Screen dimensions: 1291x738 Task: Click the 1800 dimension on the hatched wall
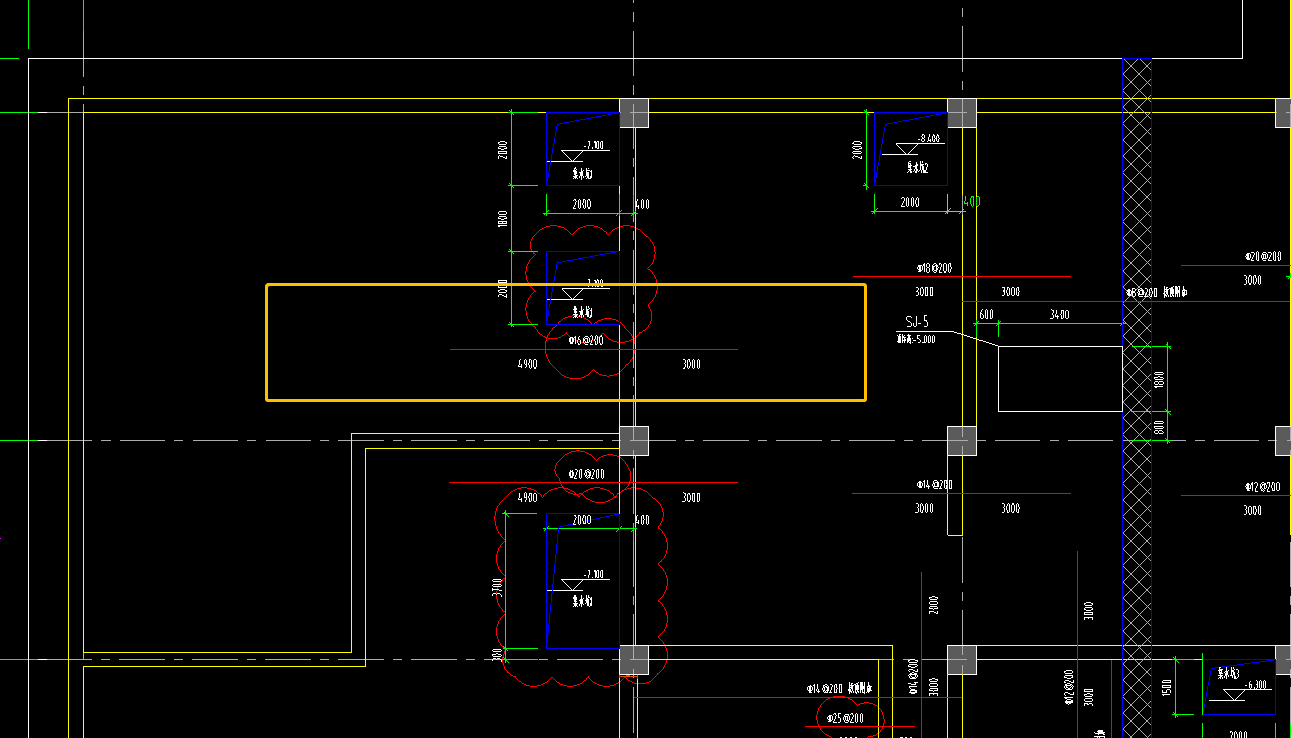(1159, 381)
